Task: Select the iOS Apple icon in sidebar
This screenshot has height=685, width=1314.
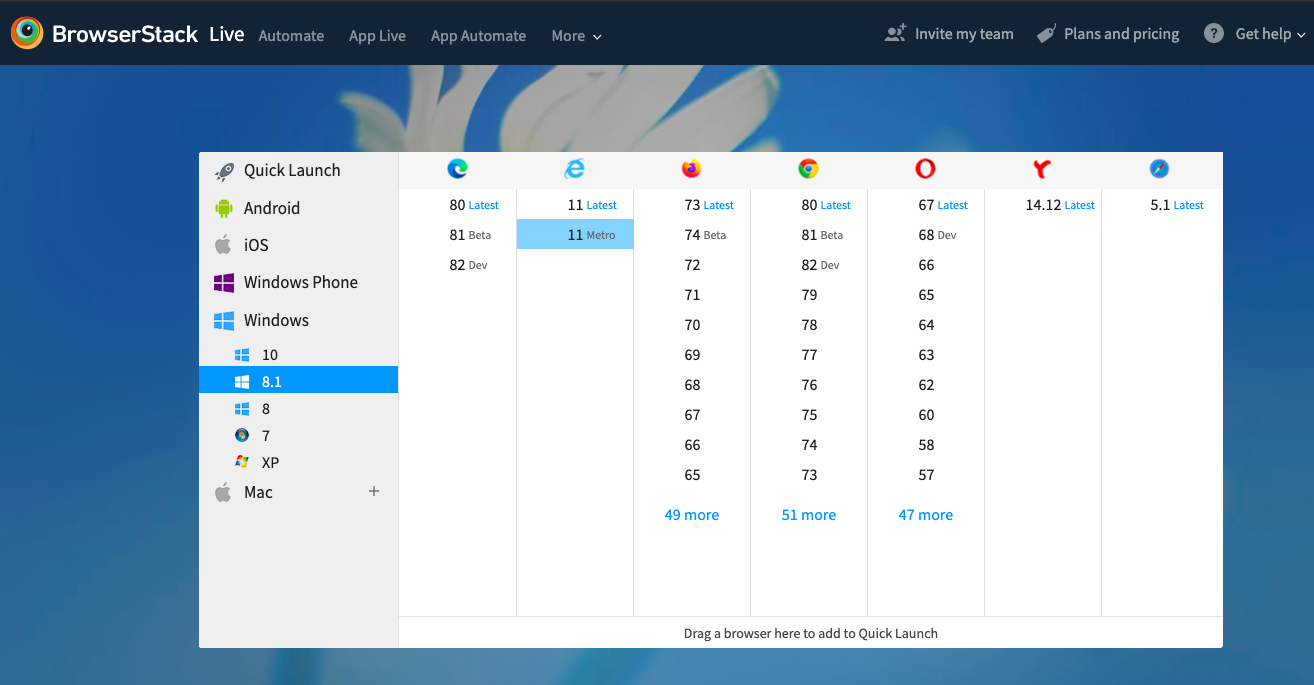Action: coord(223,245)
